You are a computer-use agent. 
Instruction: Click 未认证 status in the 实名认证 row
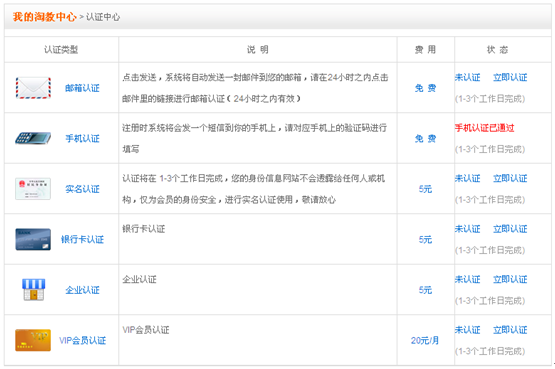click(x=468, y=178)
